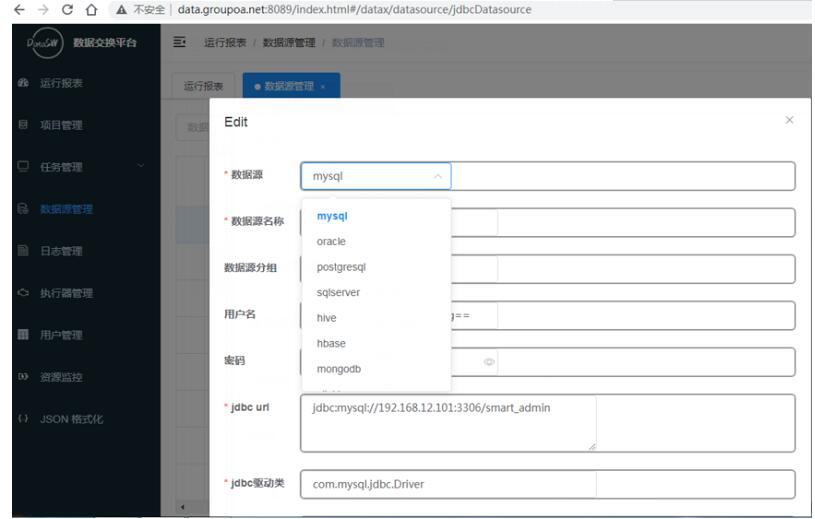The width and height of the screenshot is (815, 519).
Task: Click the jdbc url textarea resize handle
Action: coord(592,447)
